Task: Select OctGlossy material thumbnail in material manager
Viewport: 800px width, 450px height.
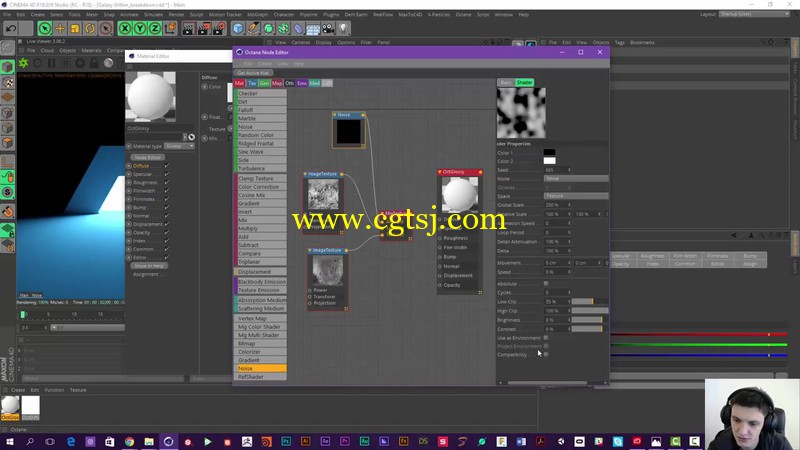Action: (x=10, y=407)
